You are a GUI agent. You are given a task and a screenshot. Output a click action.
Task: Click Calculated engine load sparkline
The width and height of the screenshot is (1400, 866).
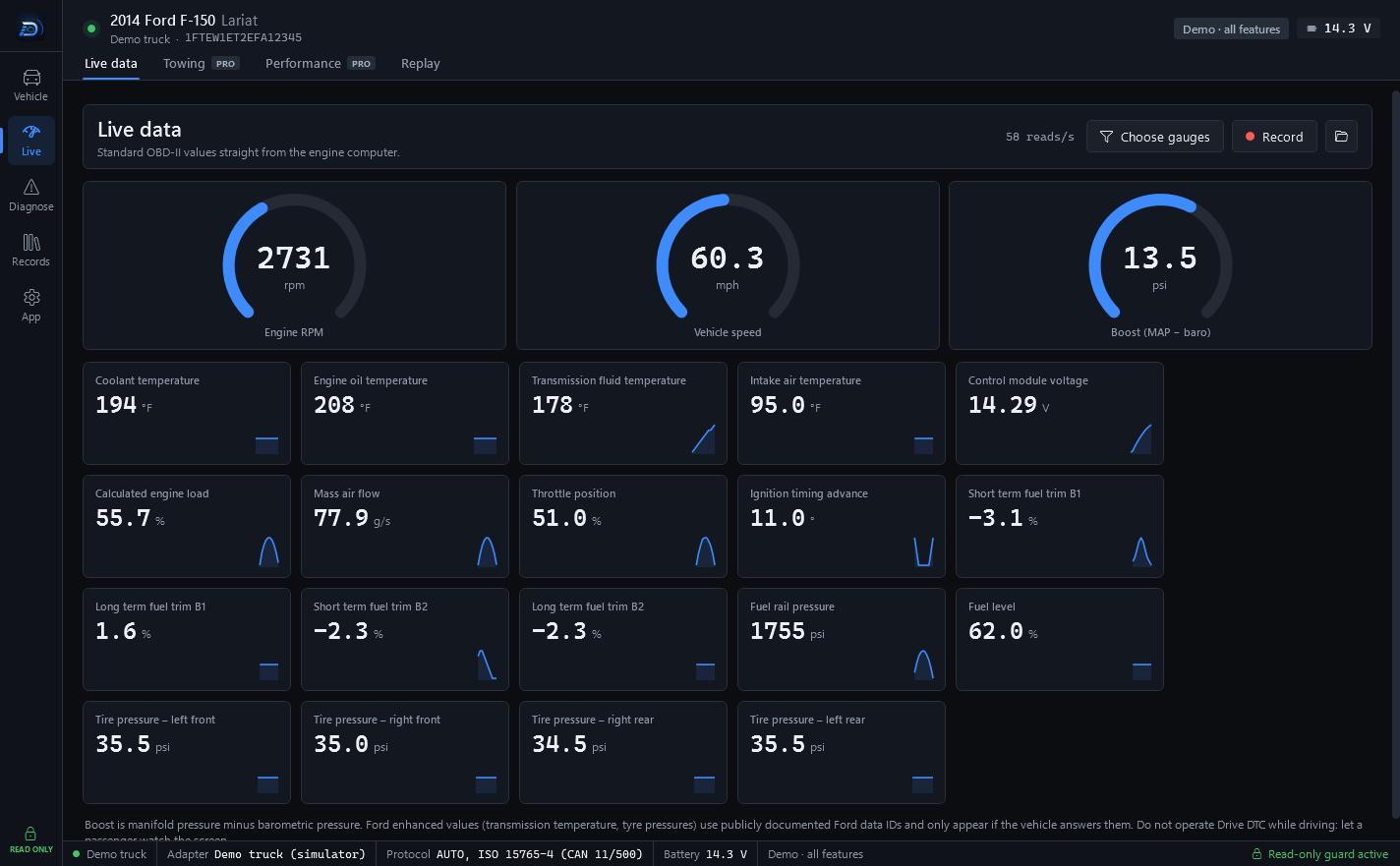(268, 551)
